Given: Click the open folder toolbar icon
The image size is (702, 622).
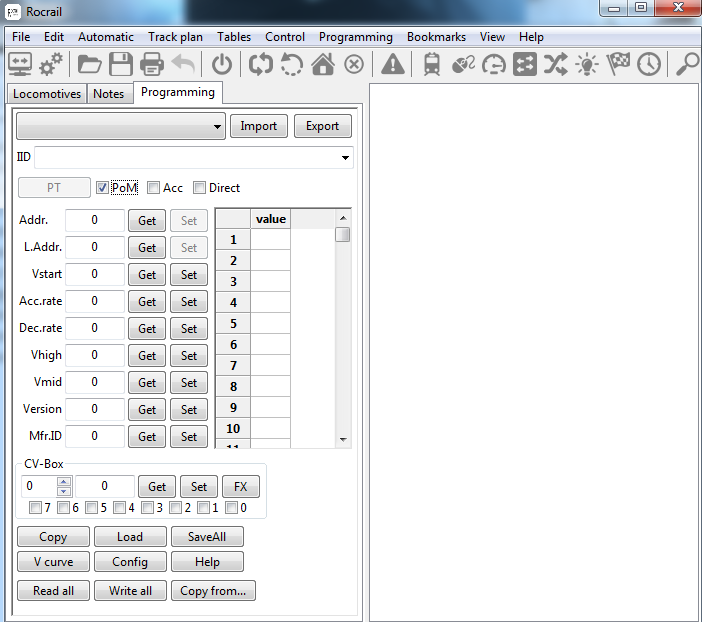Looking at the screenshot, I should tap(90, 64).
